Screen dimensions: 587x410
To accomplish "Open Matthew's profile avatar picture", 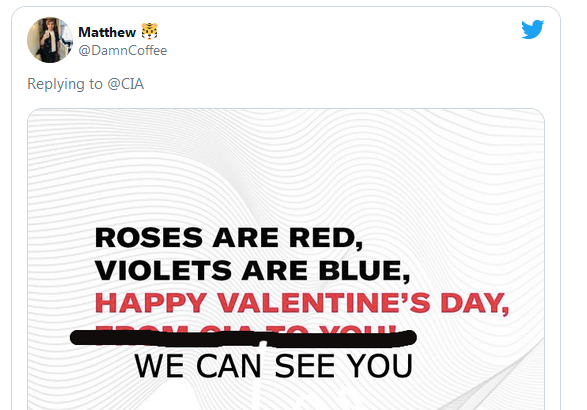I will tap(50, 40).
